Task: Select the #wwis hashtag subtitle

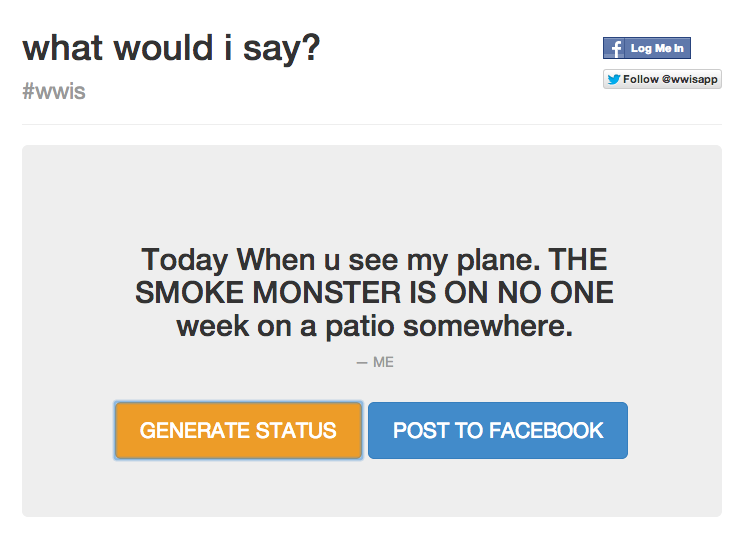Action: pyautogui.click(x=53, y=92)
